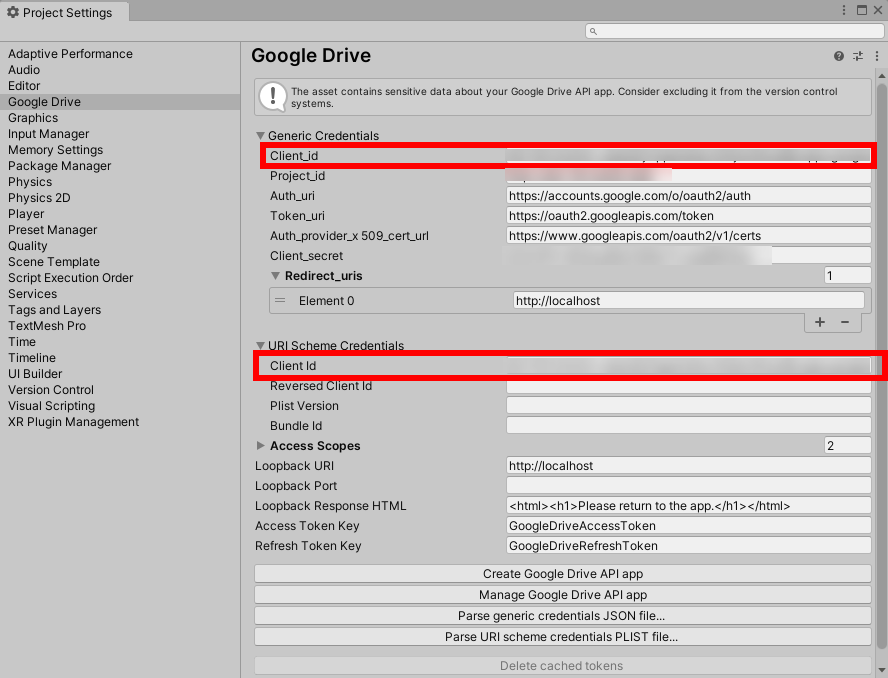Click the scrollbar down arrow

pos(882,671)
